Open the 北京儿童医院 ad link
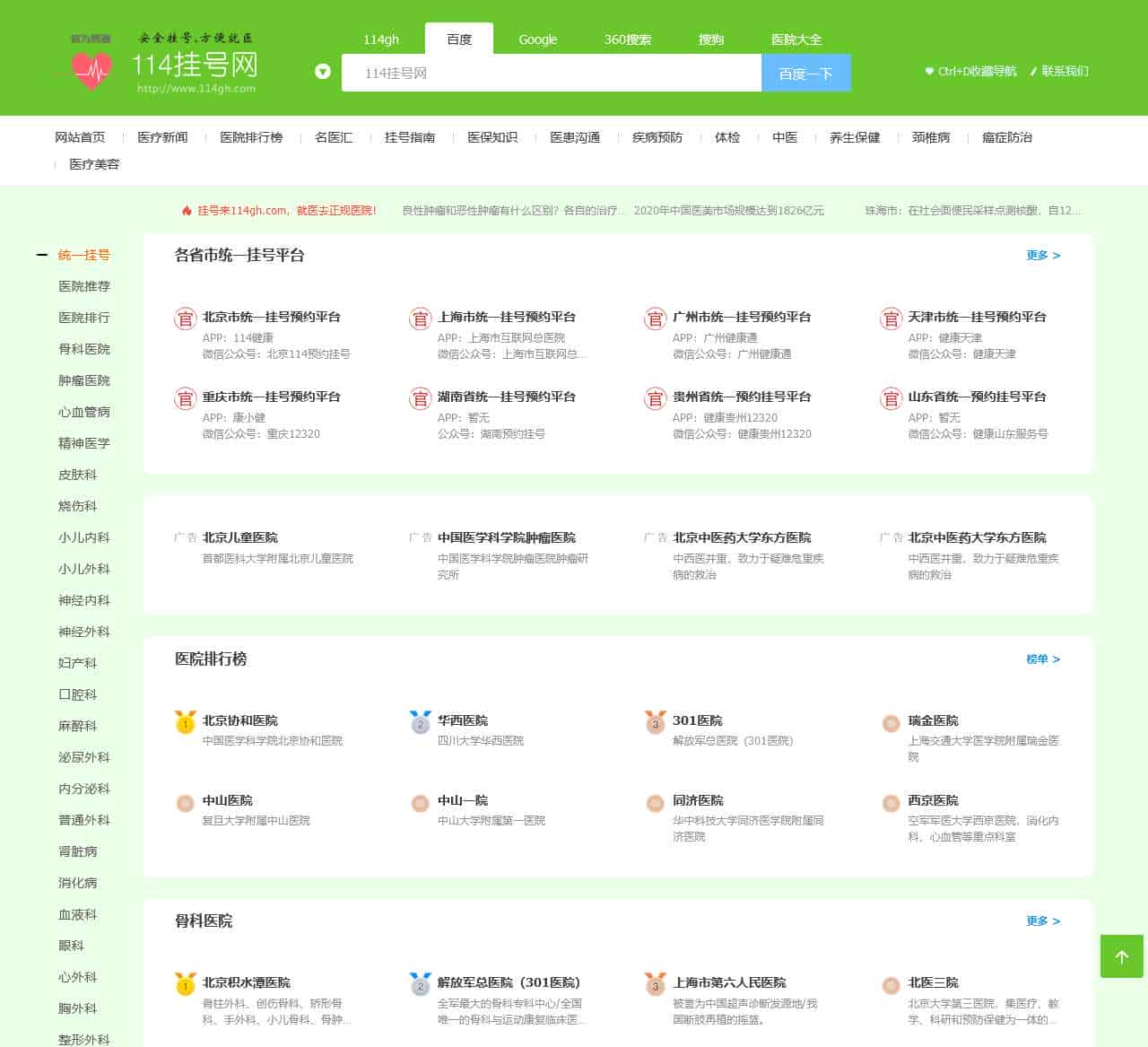 coord(240,537)
